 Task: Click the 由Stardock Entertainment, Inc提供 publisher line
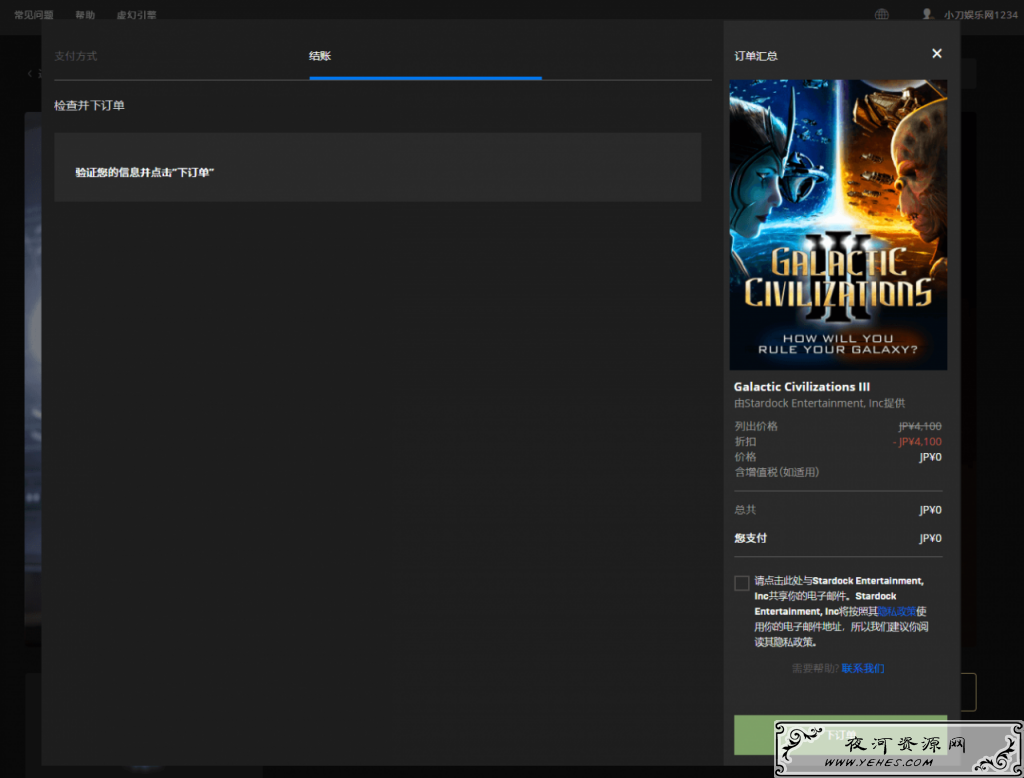coord(820,403)
